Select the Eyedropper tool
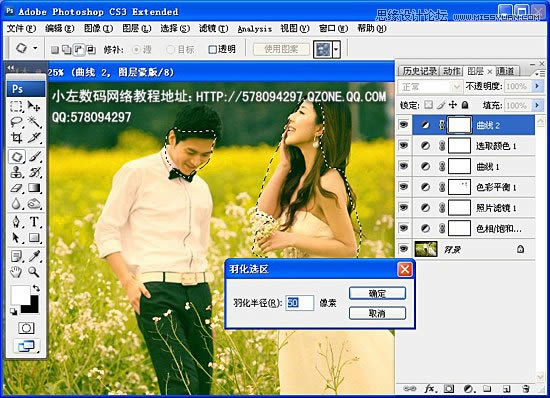550x398 pixels. 34,256
